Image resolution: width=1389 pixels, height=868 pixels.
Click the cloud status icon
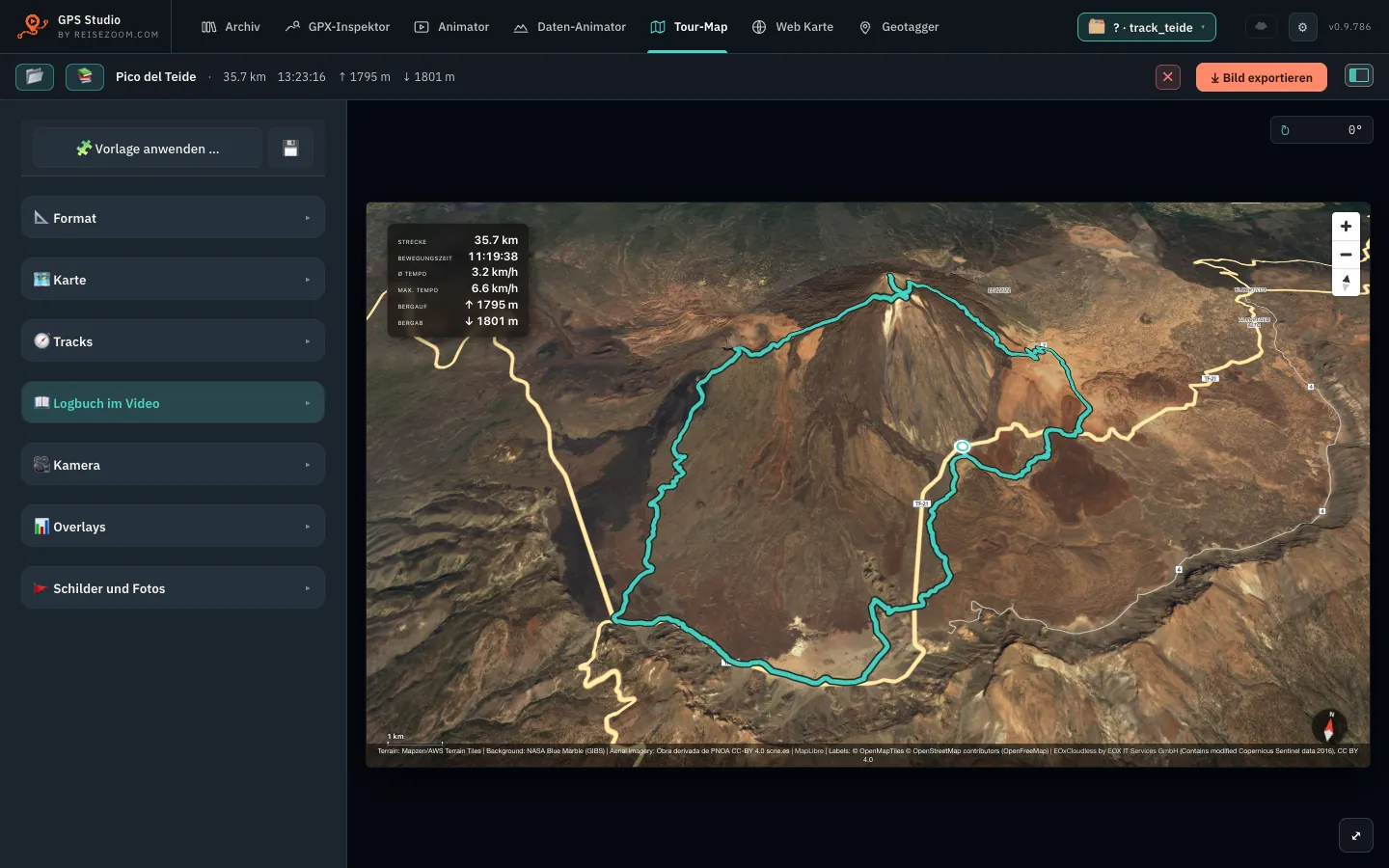coord(1261,27)
